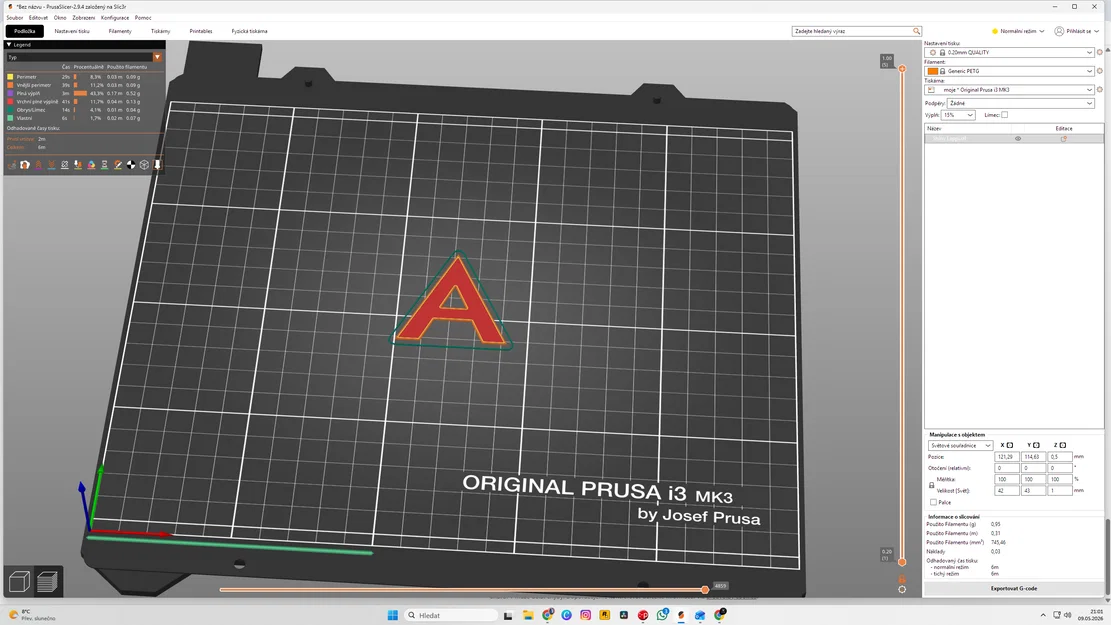Switch to the Fyzická tiskárna tab
The height and width of the screenshot is (625, 1111).
(x=249, y=31)
